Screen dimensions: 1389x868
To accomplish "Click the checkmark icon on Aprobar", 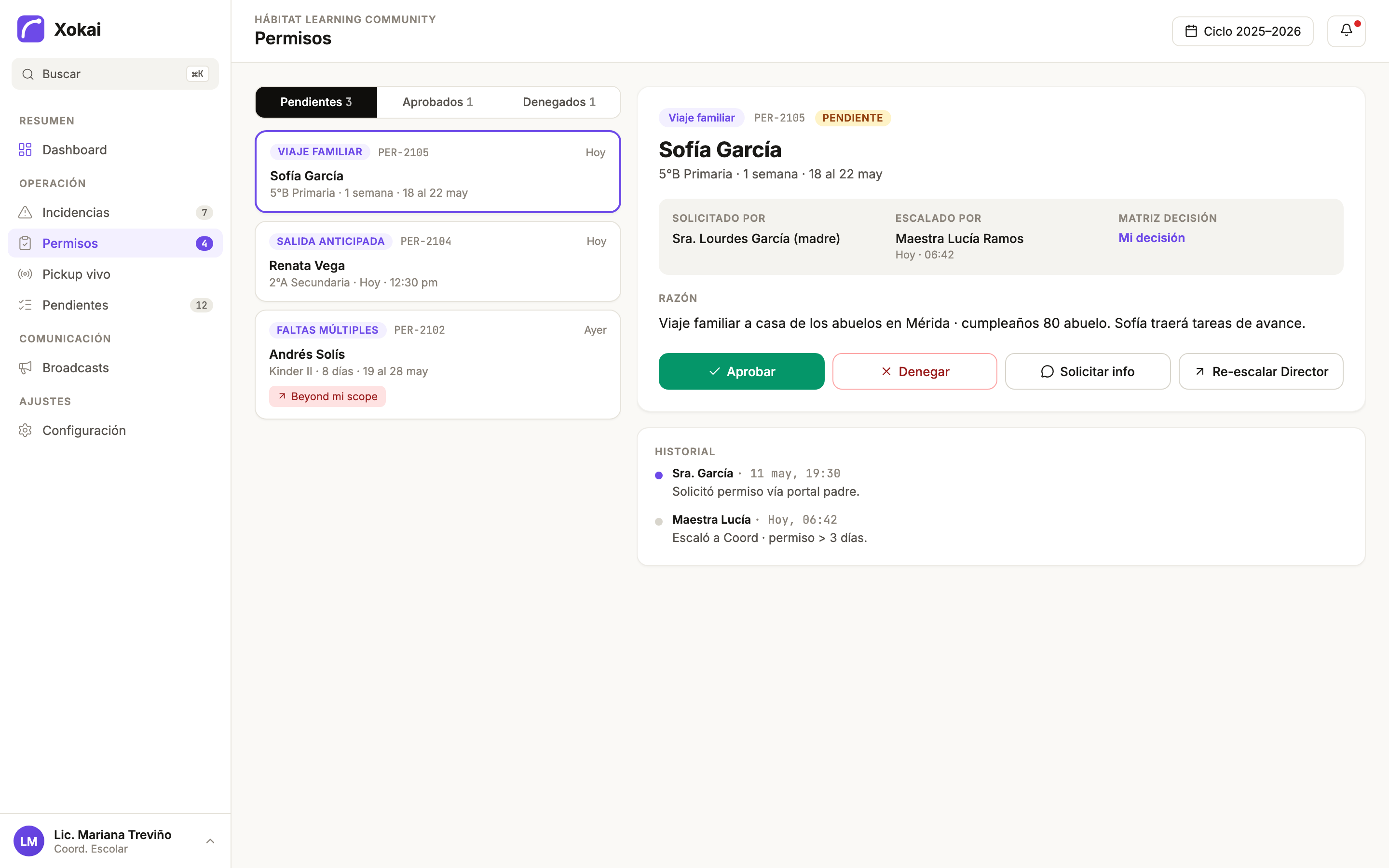I will coord(715,371).
